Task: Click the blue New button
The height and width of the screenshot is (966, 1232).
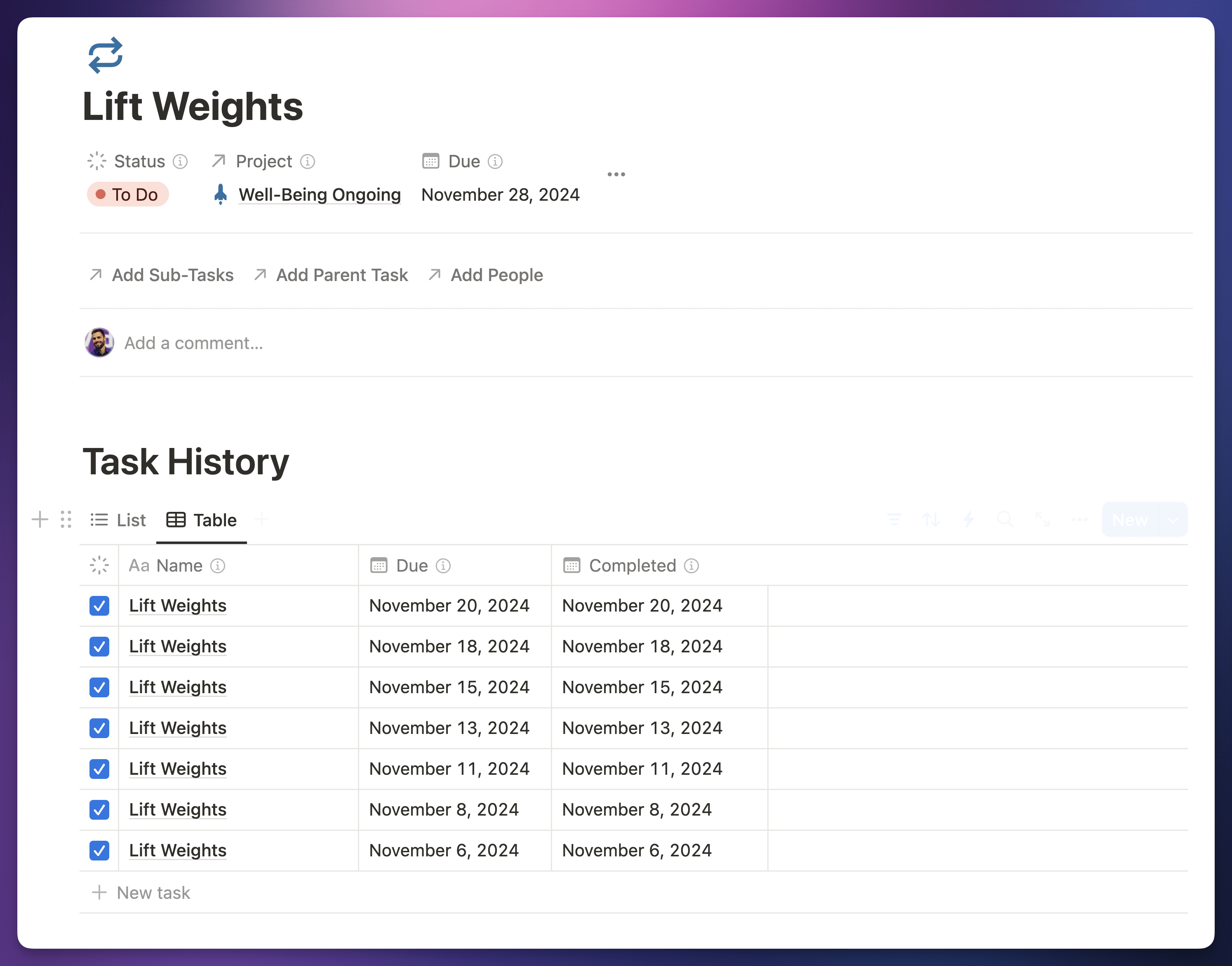Action: (1130, 520)
